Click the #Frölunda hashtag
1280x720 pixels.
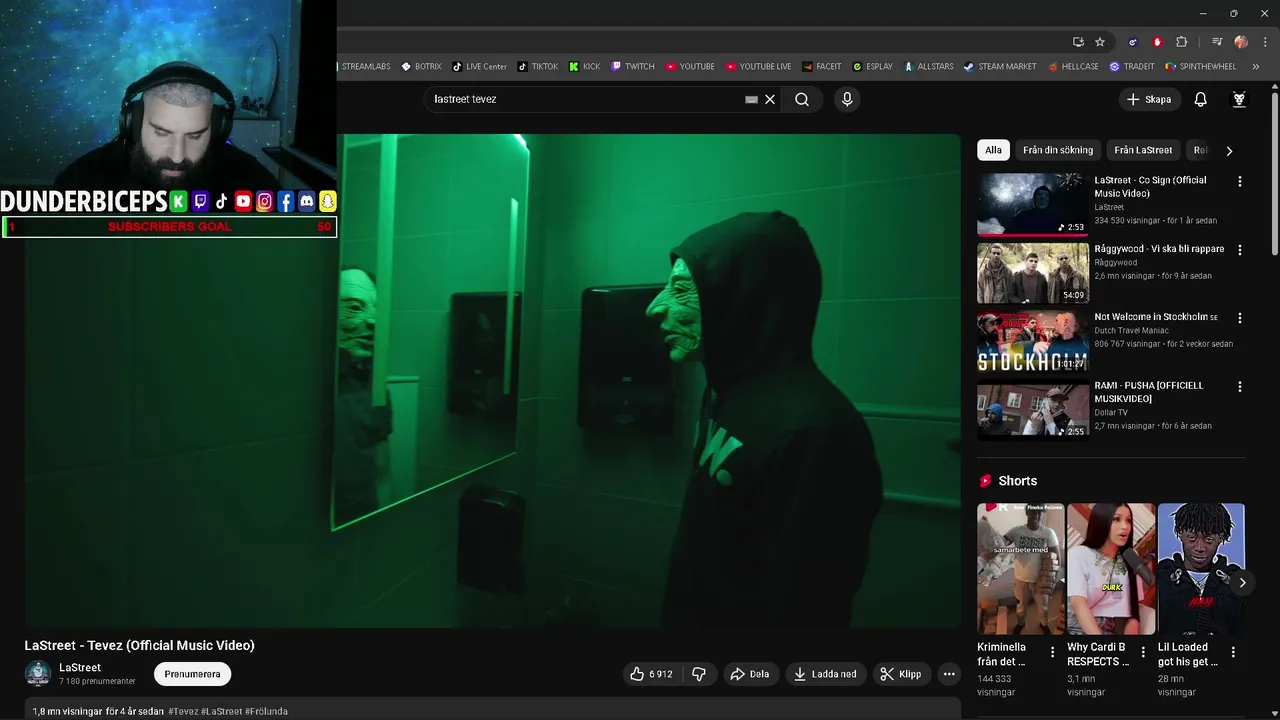click(266, 712)
